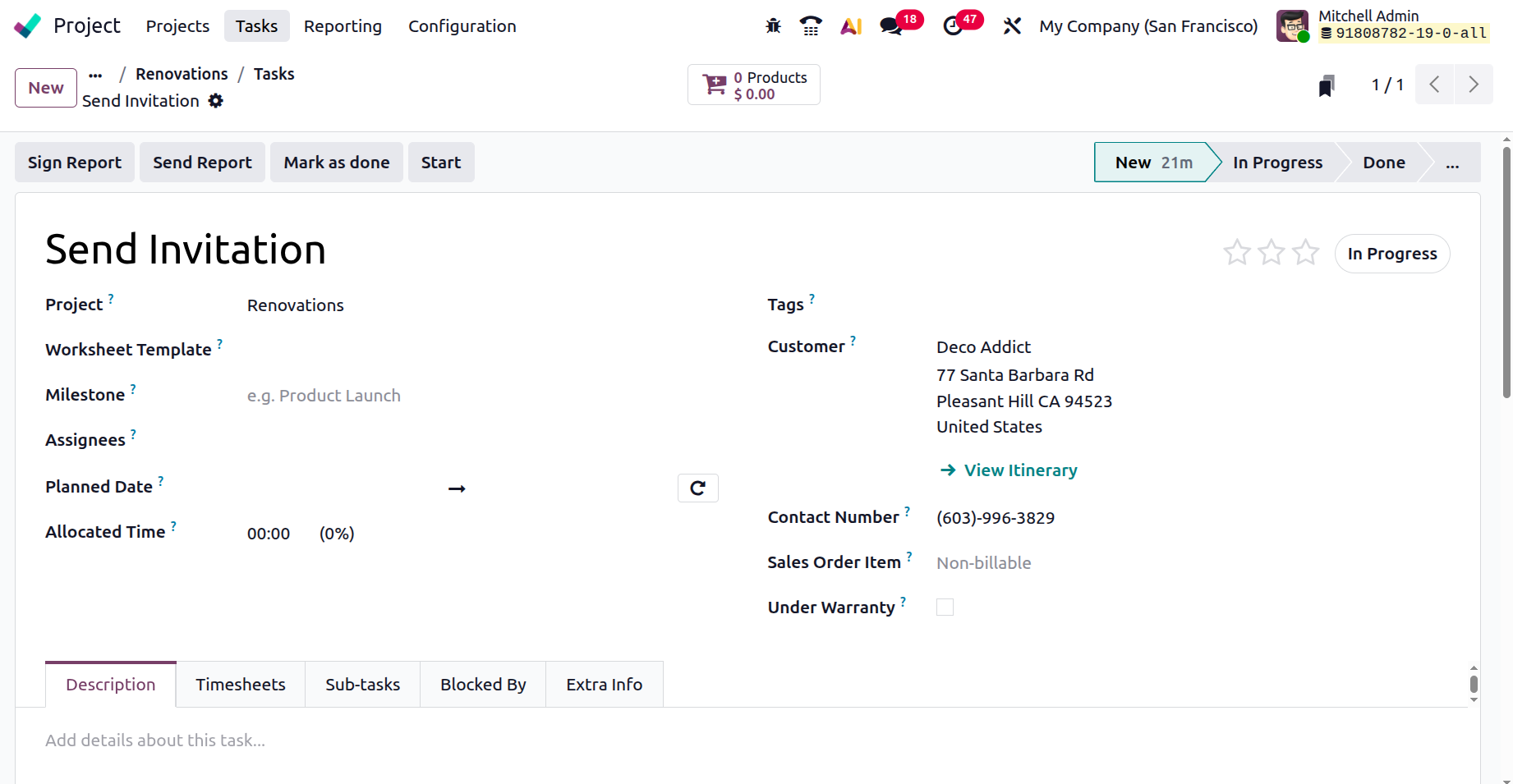1513x784 pixels.
Task: Open the Reporting menu
Action: [343, 26]
